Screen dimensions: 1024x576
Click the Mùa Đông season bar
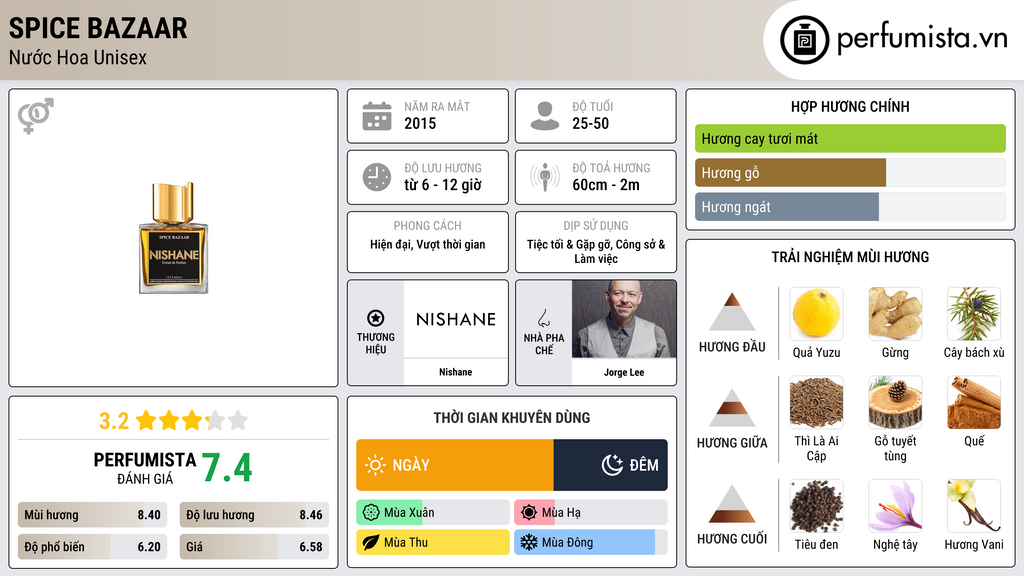[591, 542]
